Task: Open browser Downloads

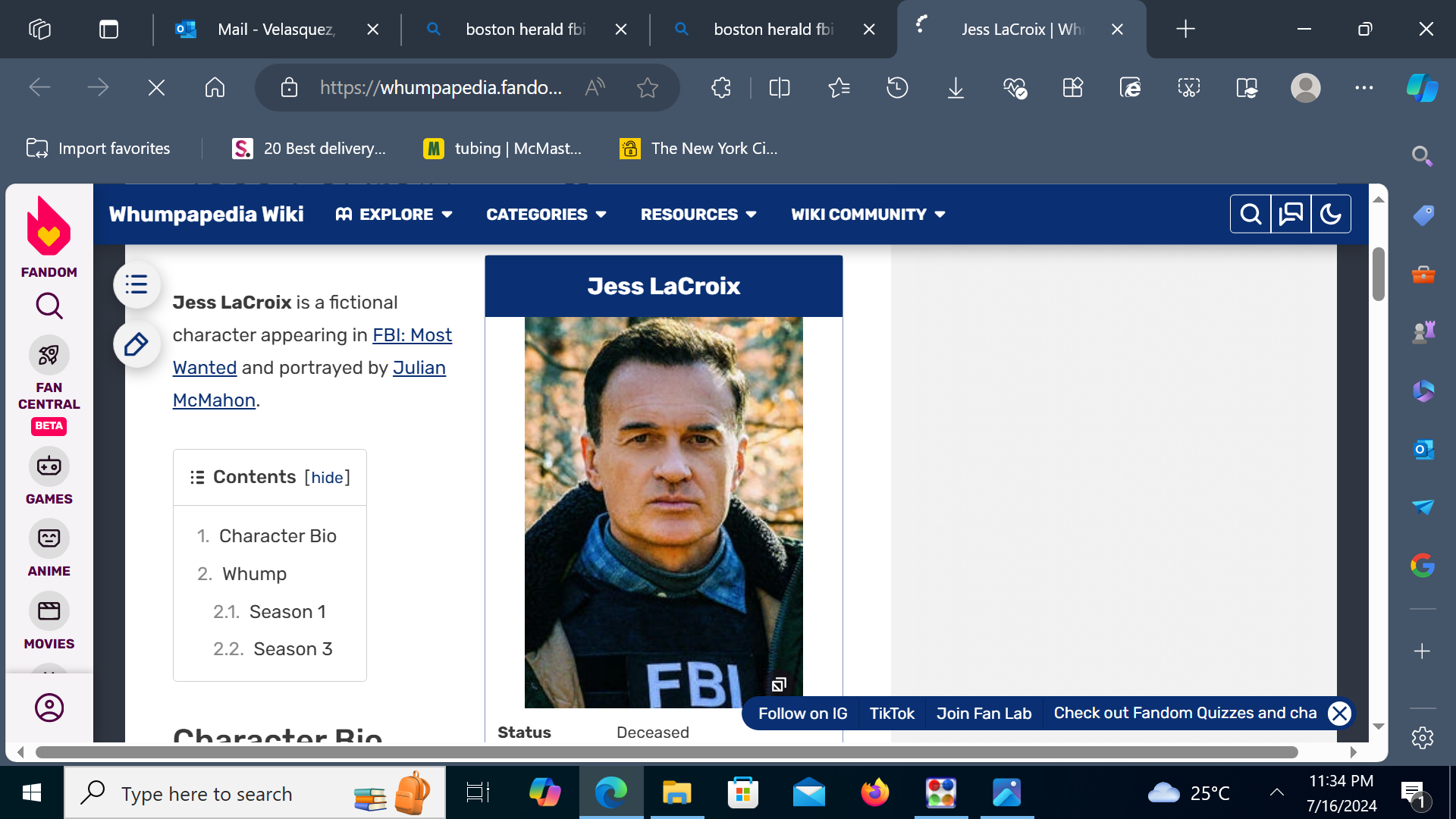Action: (x=955, y=88)
